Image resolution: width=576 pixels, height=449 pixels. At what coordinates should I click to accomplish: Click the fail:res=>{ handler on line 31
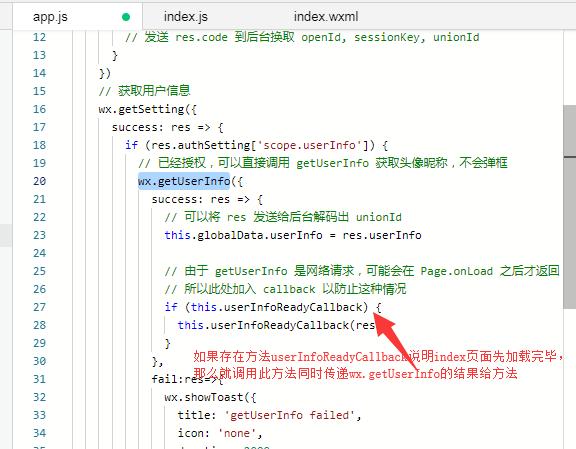point(187,379)
